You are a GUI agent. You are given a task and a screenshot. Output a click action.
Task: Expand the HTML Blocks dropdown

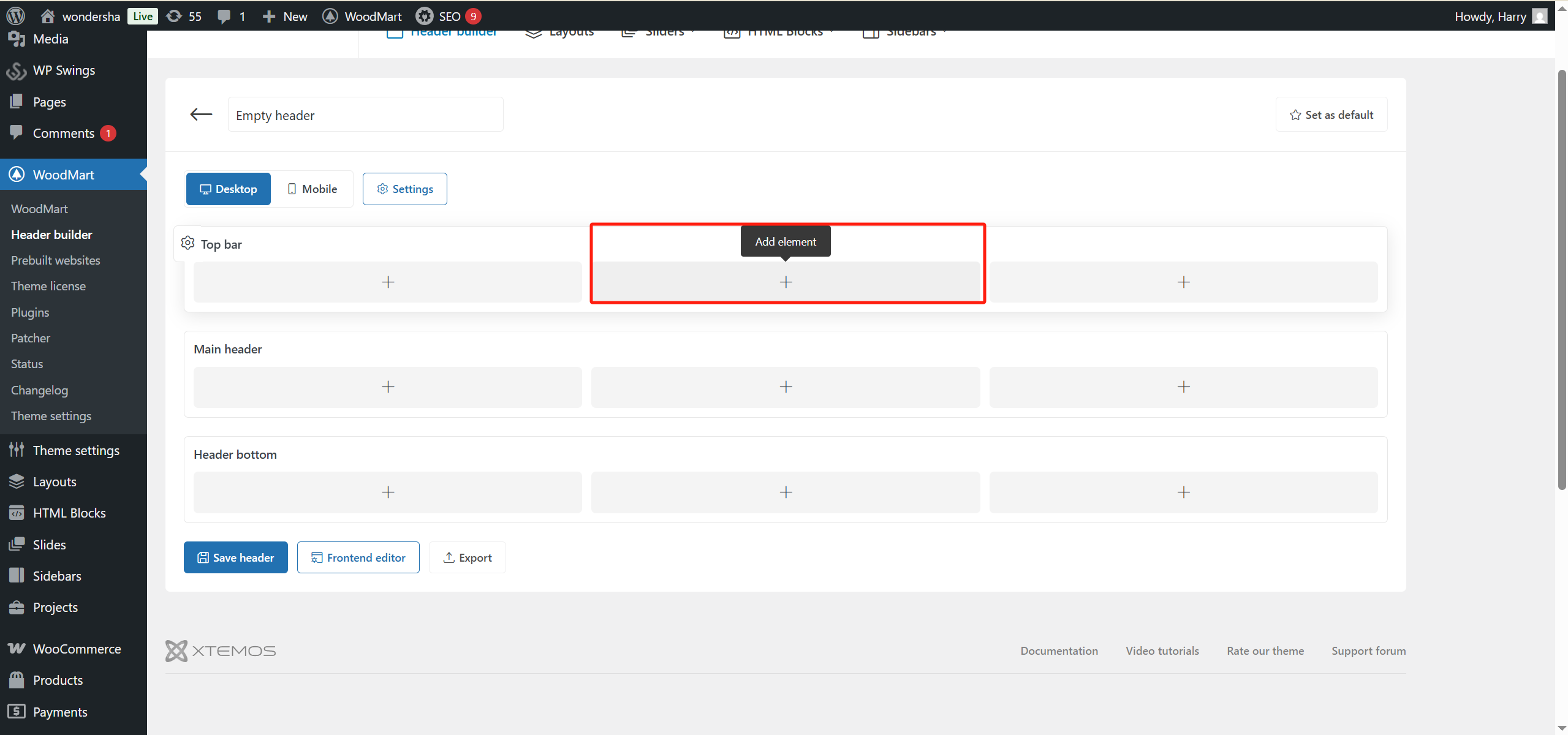coord(777,31)
